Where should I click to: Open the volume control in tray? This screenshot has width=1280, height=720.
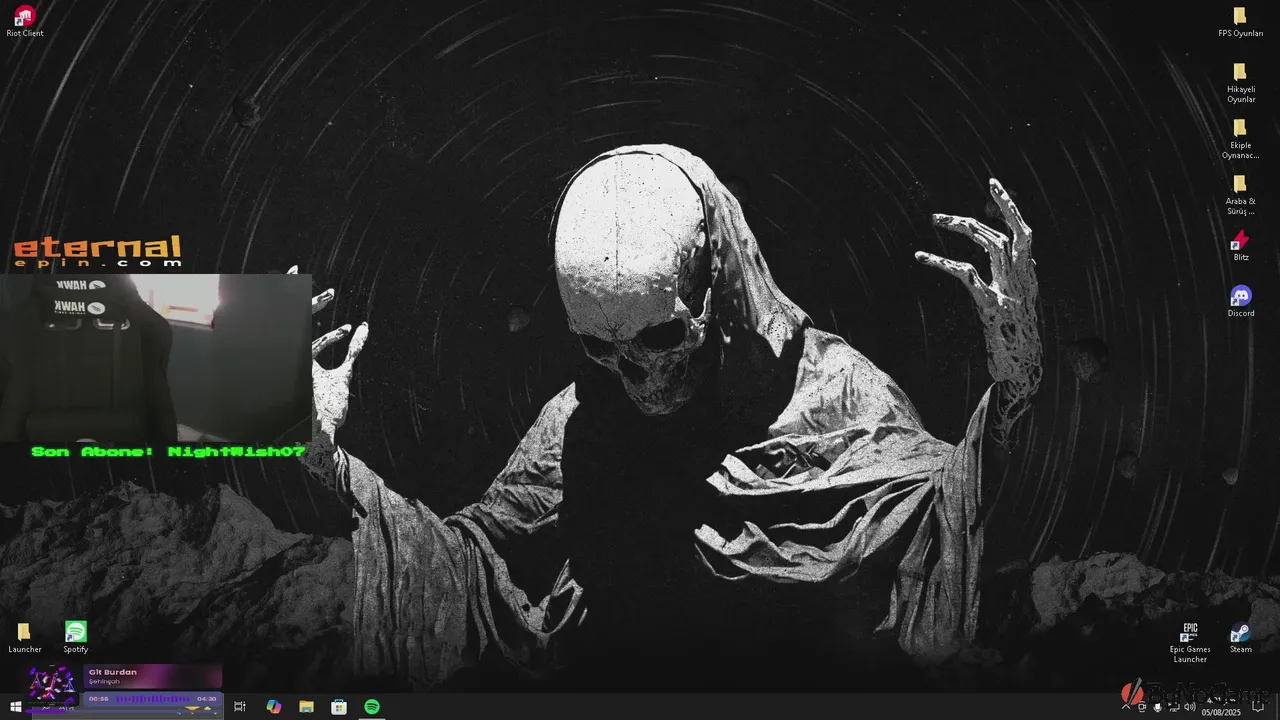pos(1190,707)
